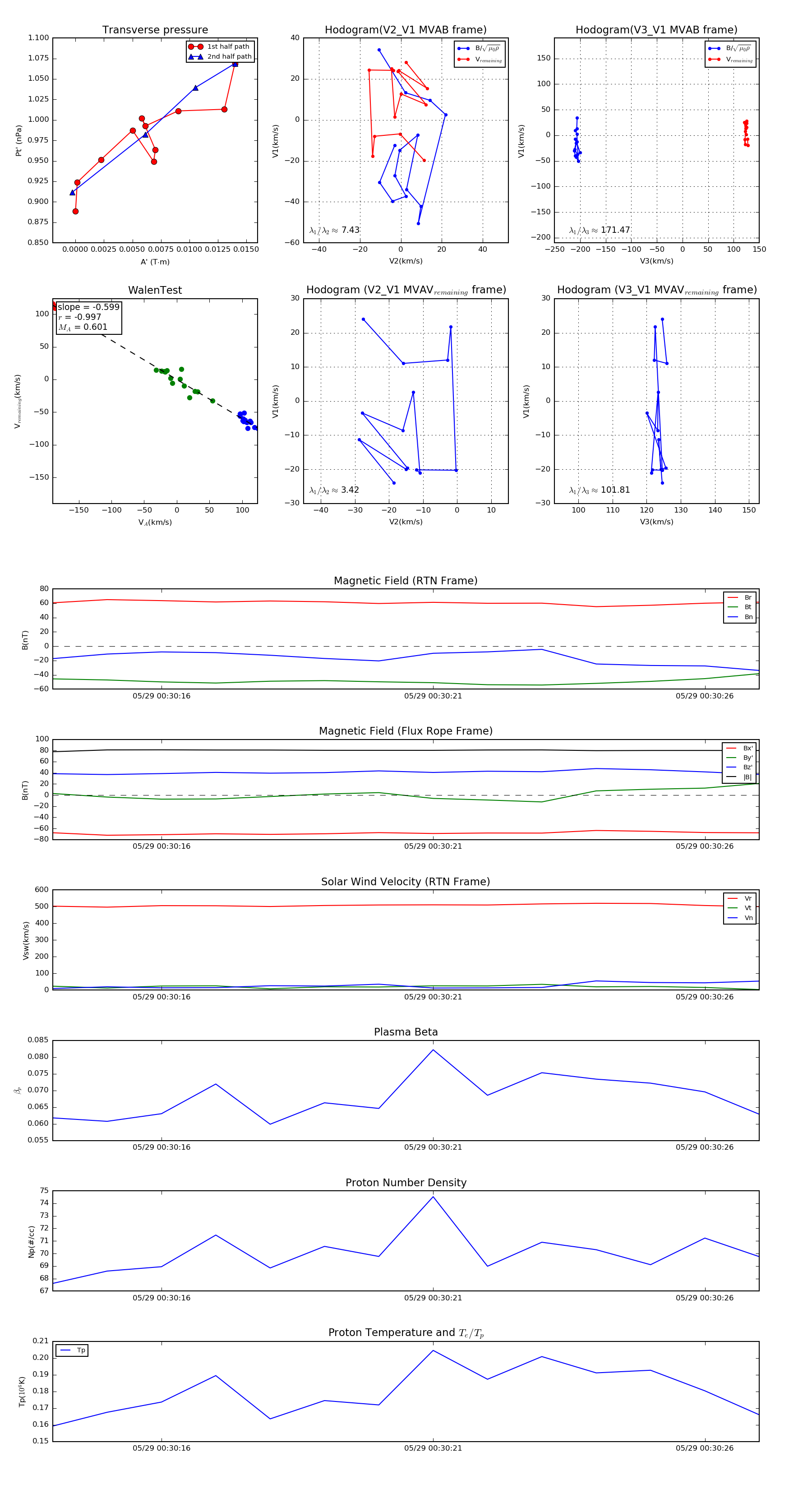The height and width of the screenshot is (1489, 812).
Task: Select the 'M_A = 0.601' value
Action: coord(83,327)
